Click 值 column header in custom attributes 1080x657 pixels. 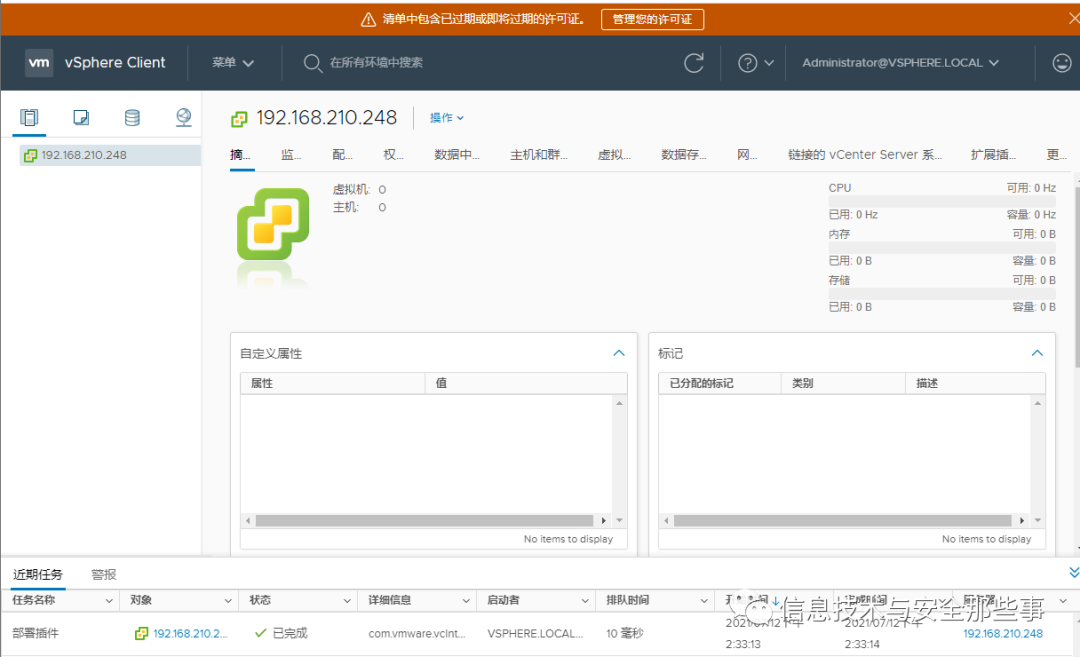[x=526, y=383]
